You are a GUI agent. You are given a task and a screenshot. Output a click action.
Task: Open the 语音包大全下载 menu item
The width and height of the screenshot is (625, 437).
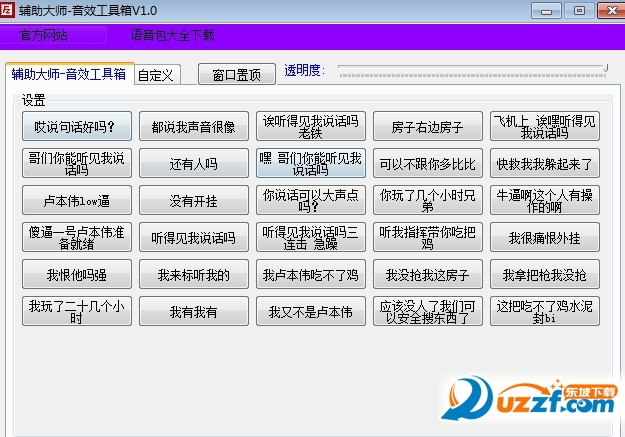172,35
